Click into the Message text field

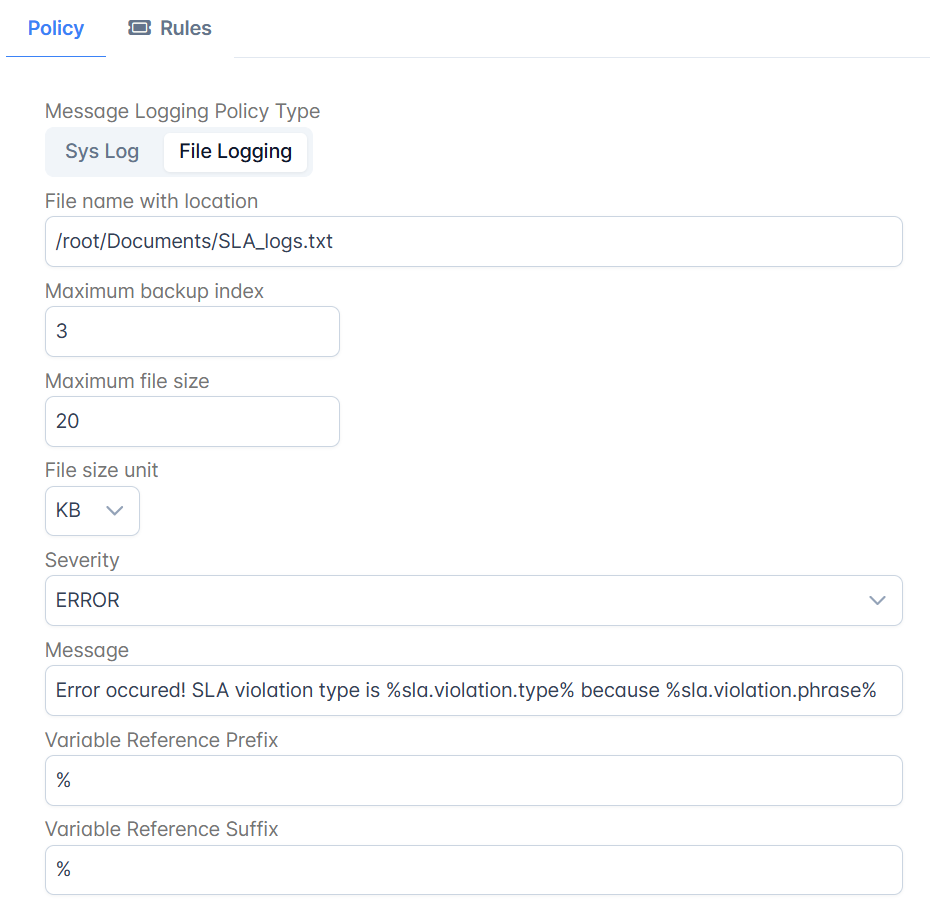click(474, 690)
